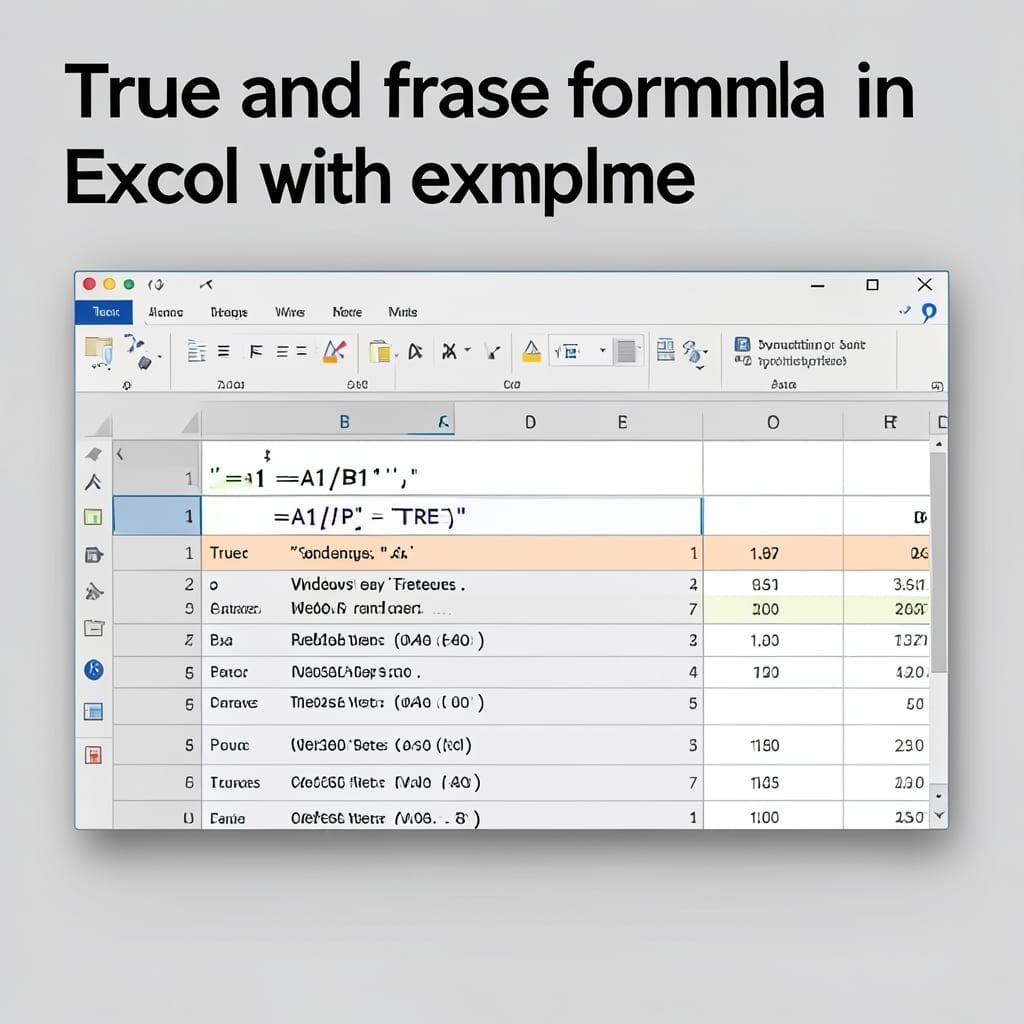Screen dimensions: 1024x1024
Task: Switch to the second ribbon tab 'Alence'
Action: click(165, 312)
